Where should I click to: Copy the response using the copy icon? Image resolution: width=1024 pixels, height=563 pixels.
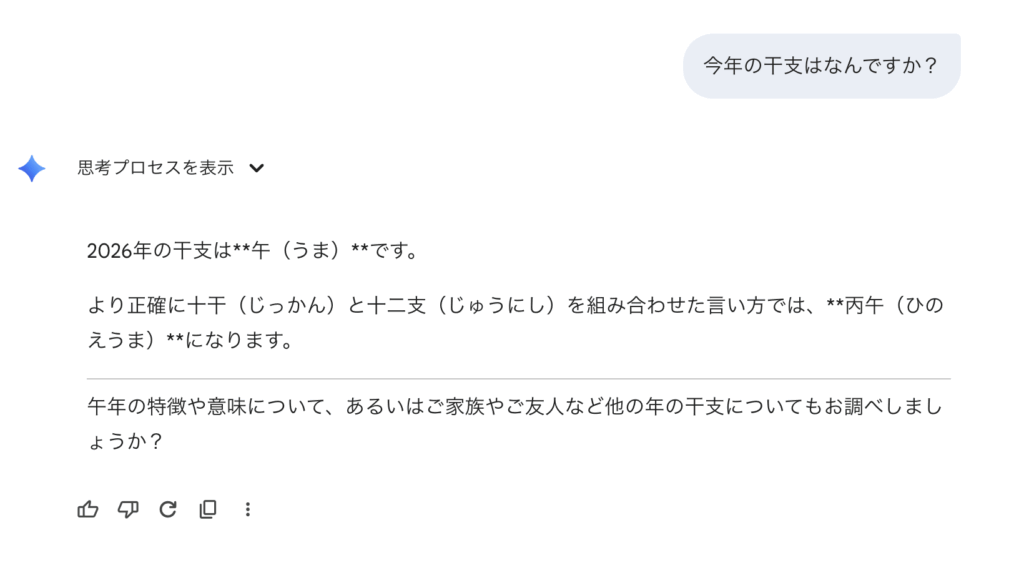point(208,509)
